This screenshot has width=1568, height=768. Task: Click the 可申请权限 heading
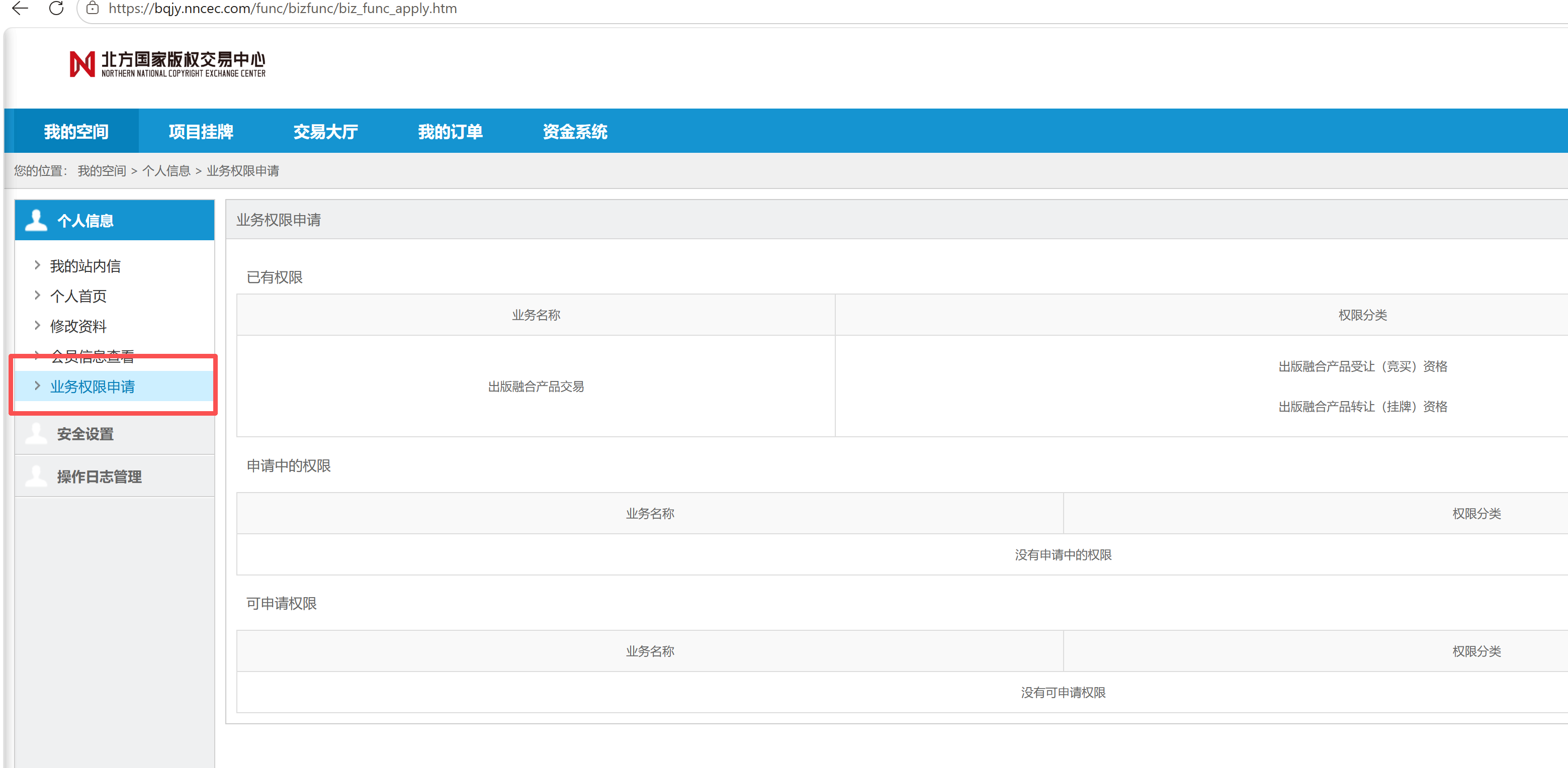[x=281, y=604]
